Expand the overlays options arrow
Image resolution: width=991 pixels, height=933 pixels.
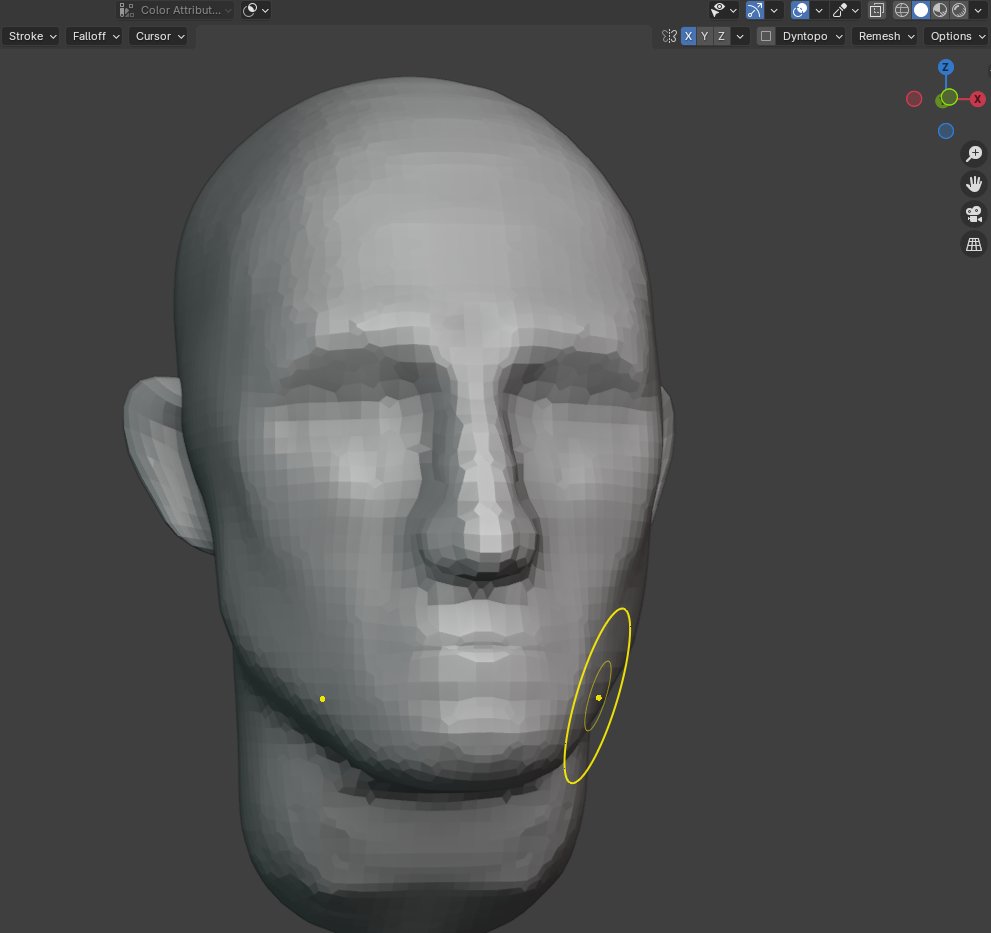(819, 10)
